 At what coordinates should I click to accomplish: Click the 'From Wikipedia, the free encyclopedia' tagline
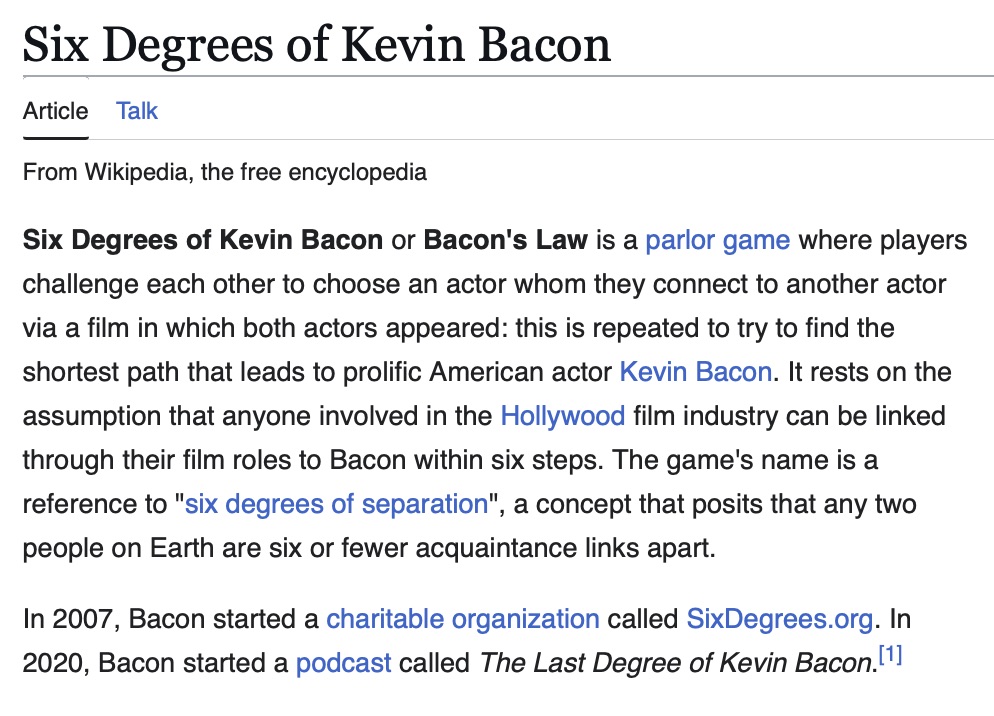click(x=225, y=172)
